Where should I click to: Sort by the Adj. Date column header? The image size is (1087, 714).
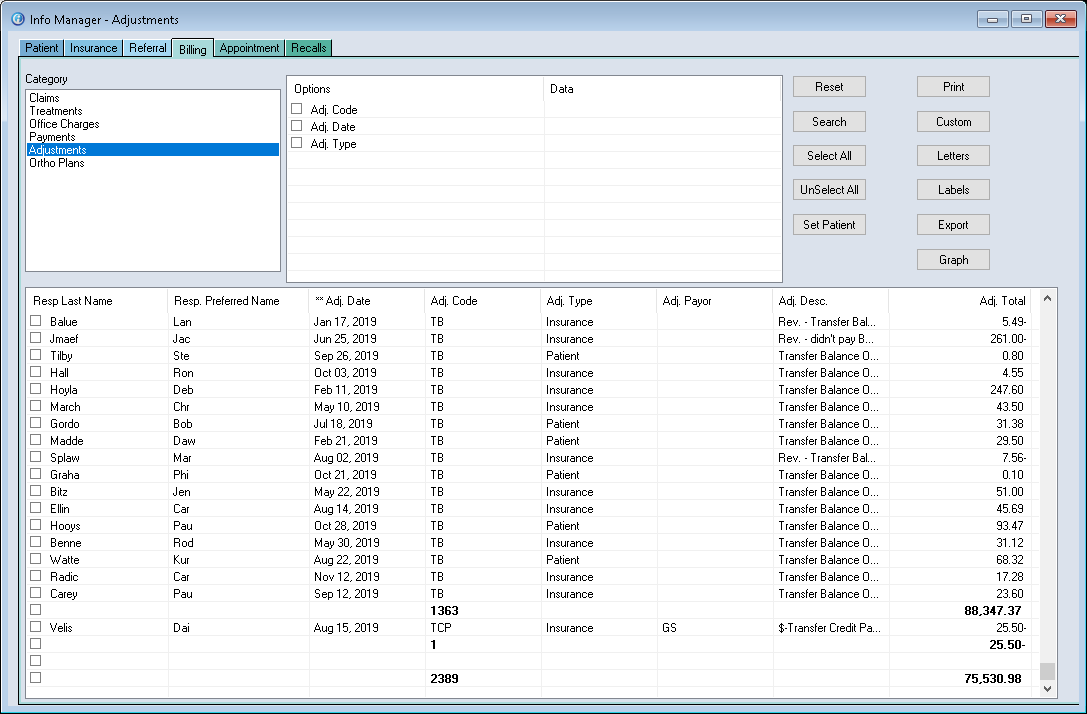coord(347,301)
